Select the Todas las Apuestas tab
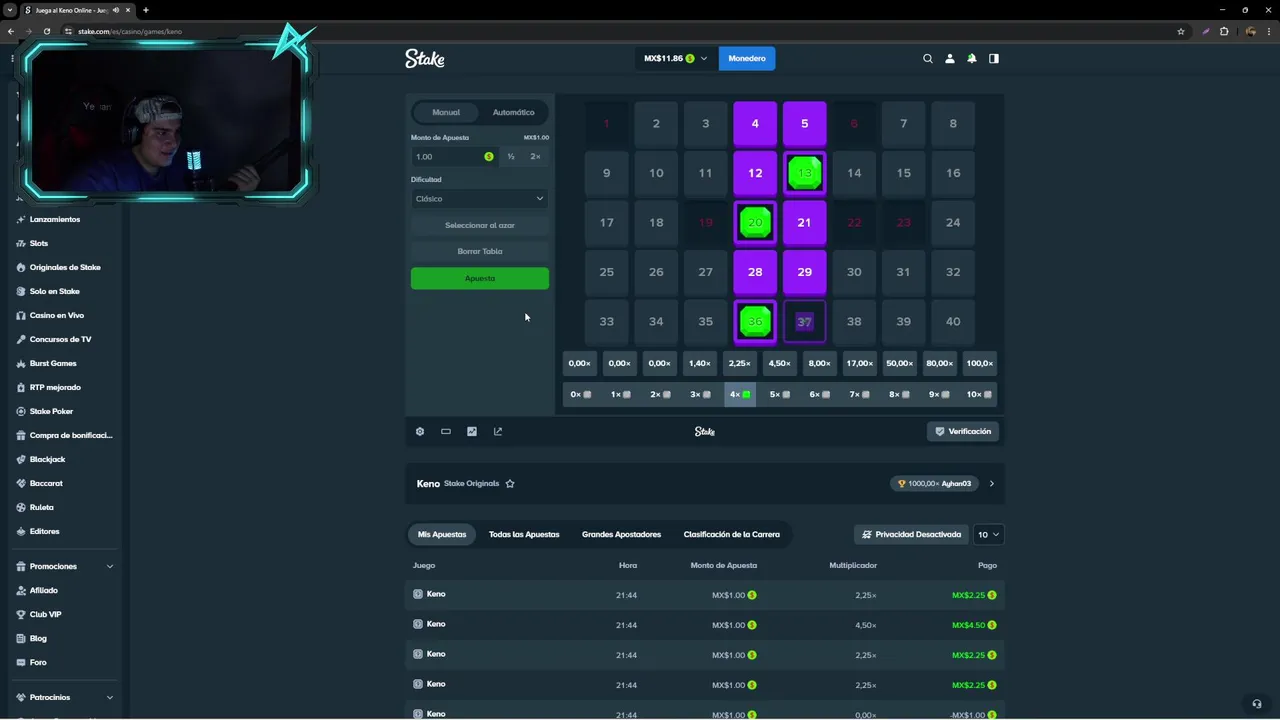1280x720 pixels. point(524,534)
